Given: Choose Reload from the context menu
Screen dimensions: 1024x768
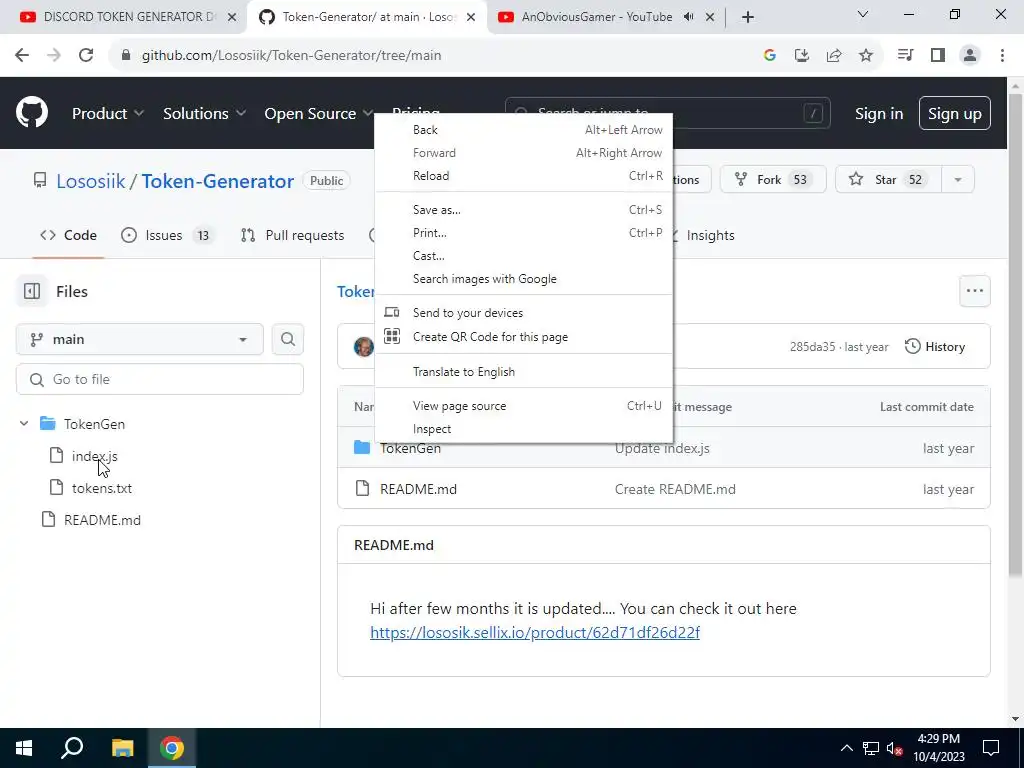Looking at the screenshot, I should coord(524,176).
